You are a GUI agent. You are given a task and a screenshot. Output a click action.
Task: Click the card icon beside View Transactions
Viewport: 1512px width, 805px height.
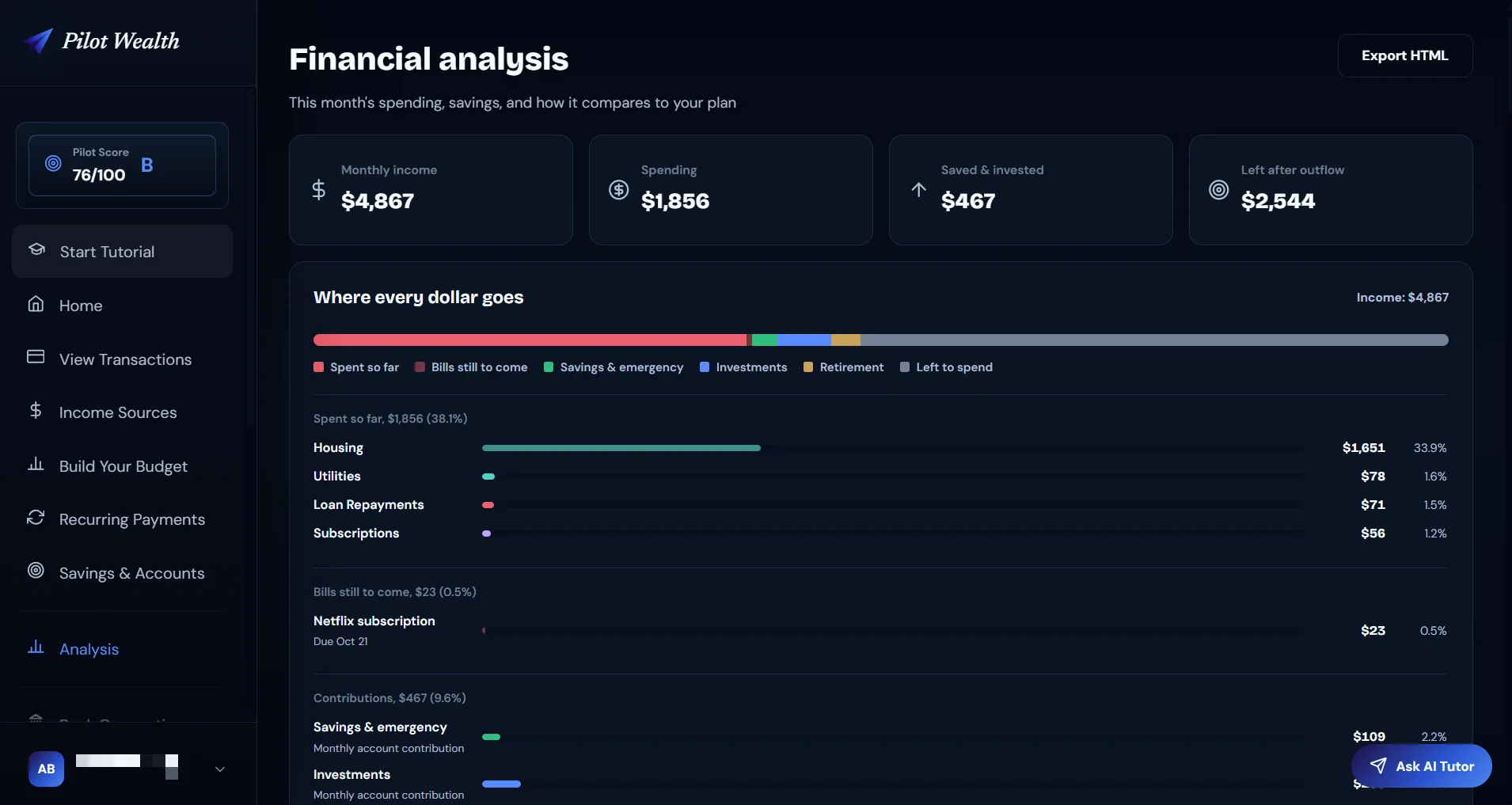click(x=36, y=357)
